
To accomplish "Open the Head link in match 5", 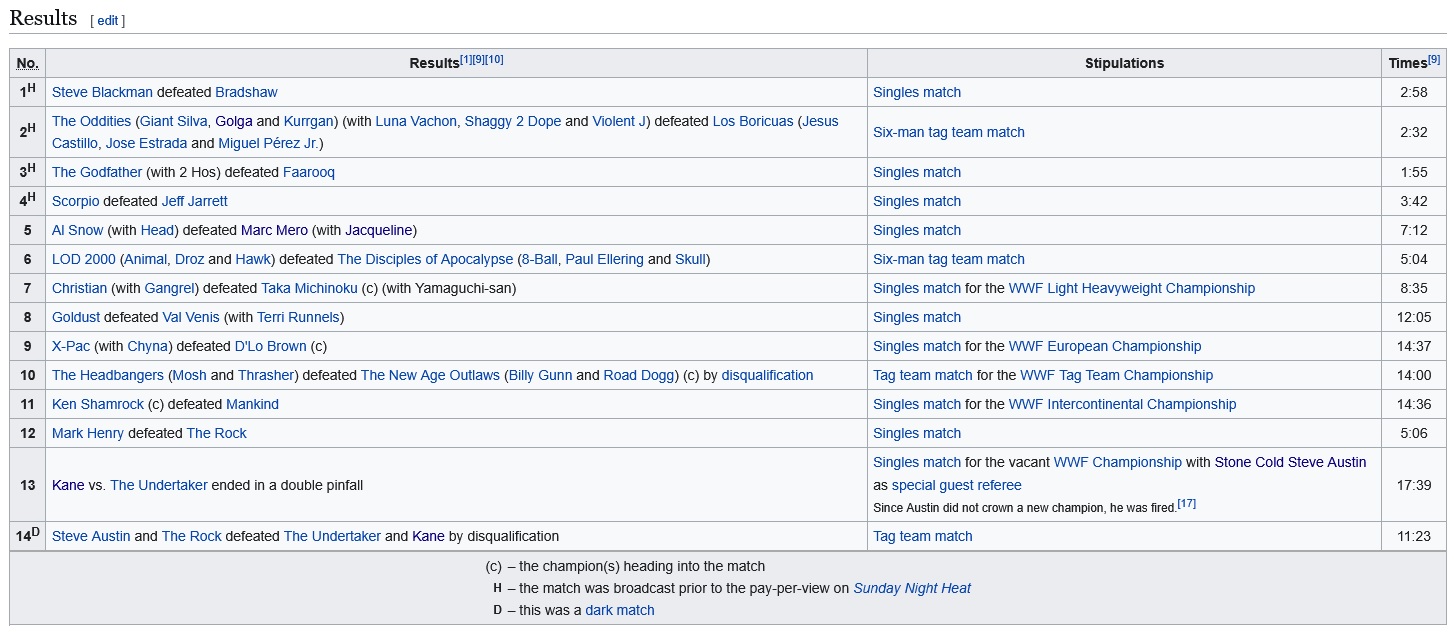I will [x=157, y=230].
